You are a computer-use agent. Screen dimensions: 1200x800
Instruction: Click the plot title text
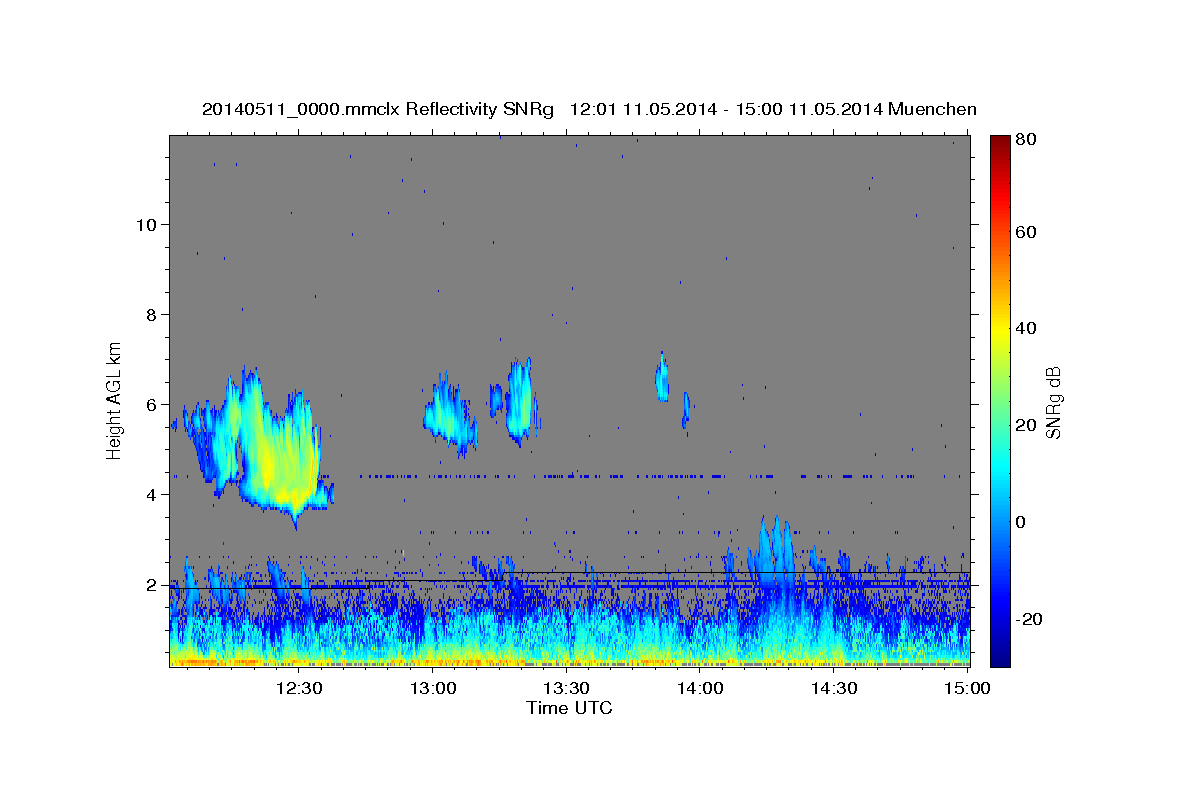click(x=589, y=109)
